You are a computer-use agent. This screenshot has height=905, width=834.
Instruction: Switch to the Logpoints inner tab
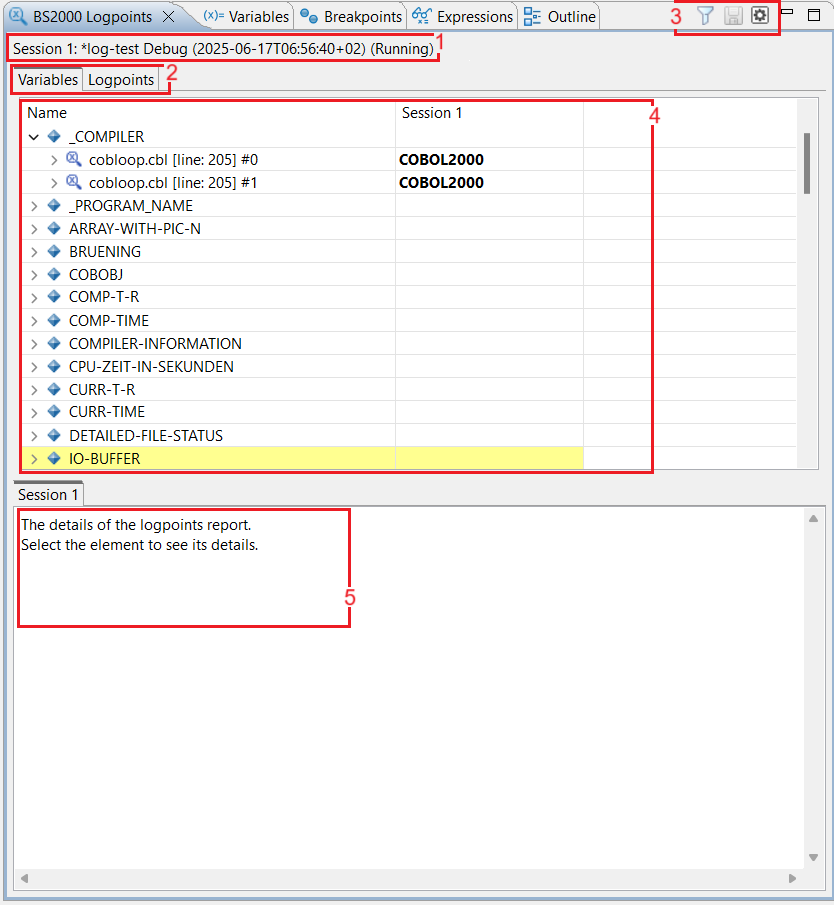pyautogui.click(x=121, y=80)
